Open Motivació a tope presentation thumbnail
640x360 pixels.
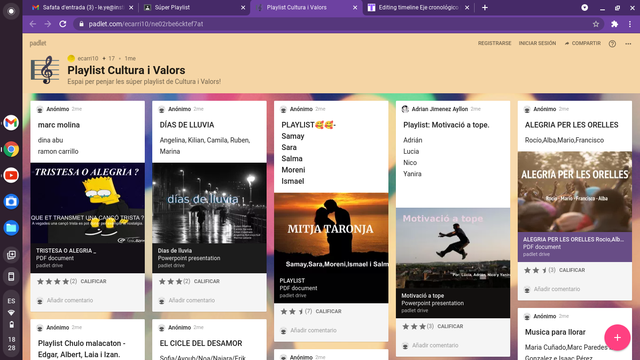[453, 248]
